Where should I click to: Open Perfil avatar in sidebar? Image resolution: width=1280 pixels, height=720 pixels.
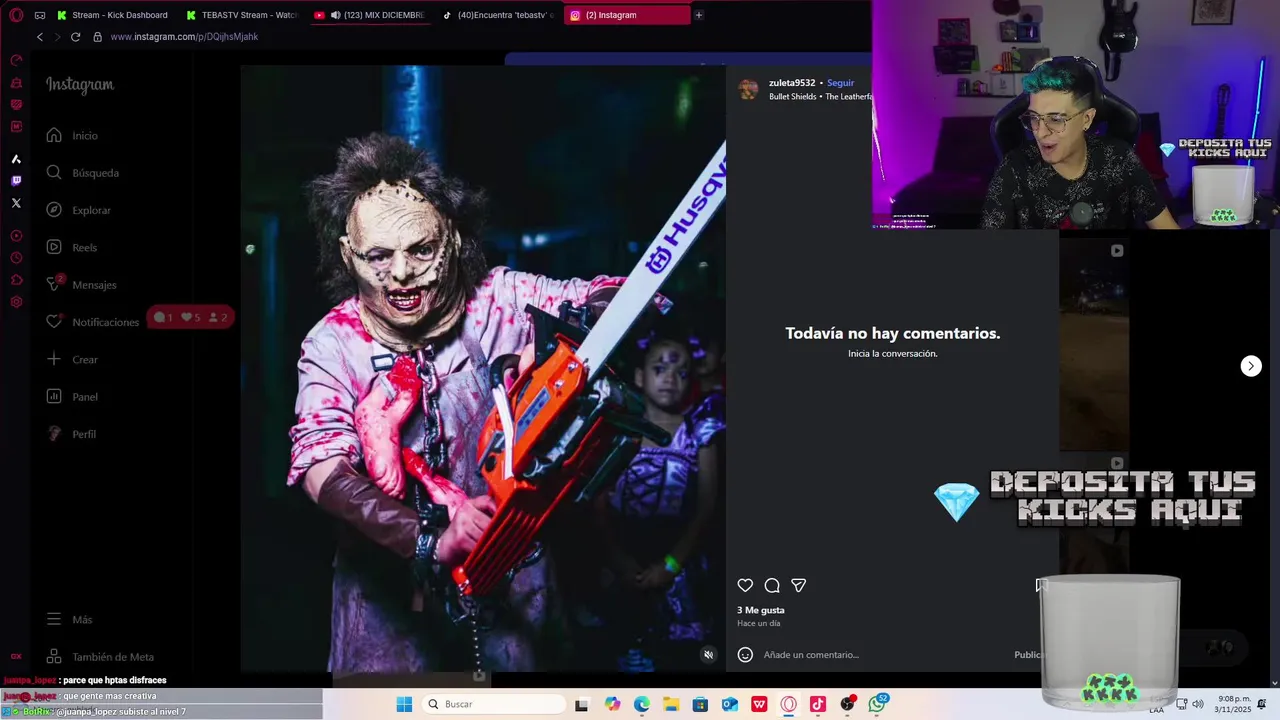click(x=54, y=434)
